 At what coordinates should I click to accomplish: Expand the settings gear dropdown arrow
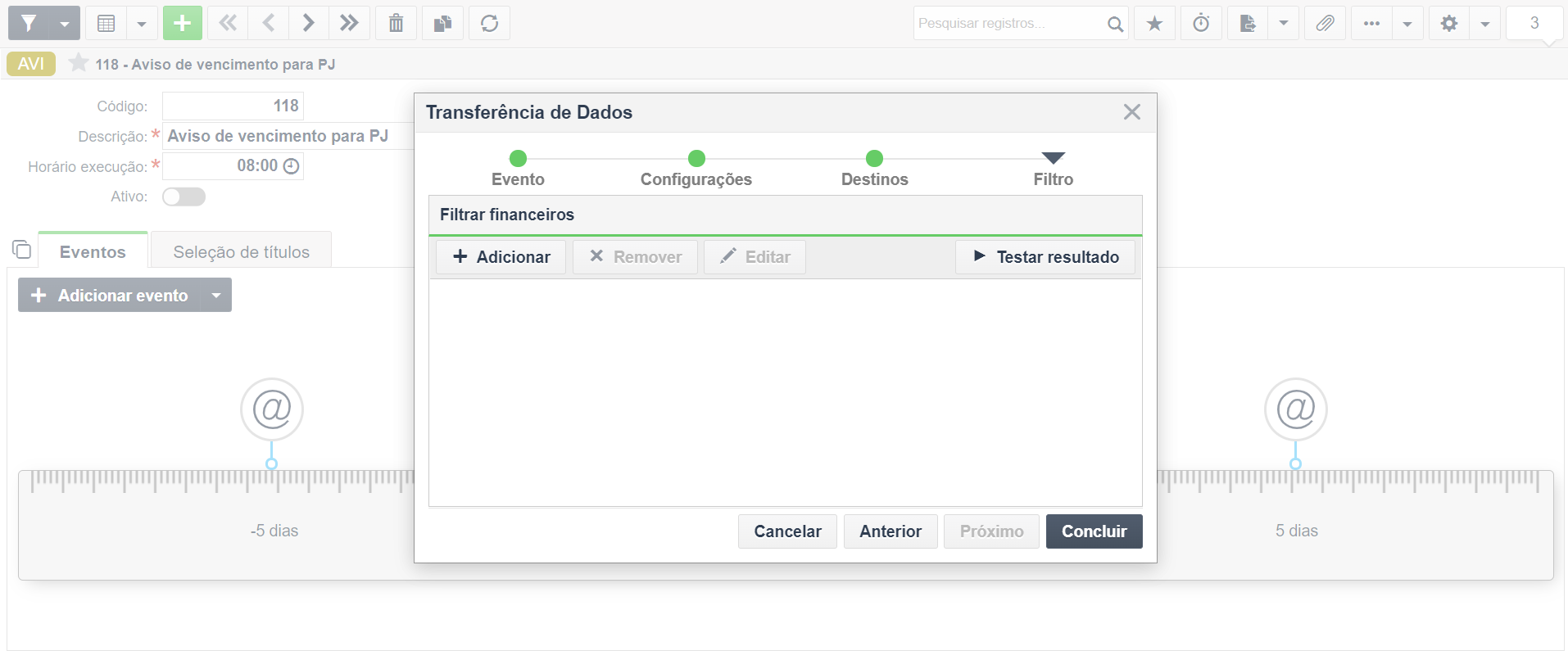point(1484,23)
